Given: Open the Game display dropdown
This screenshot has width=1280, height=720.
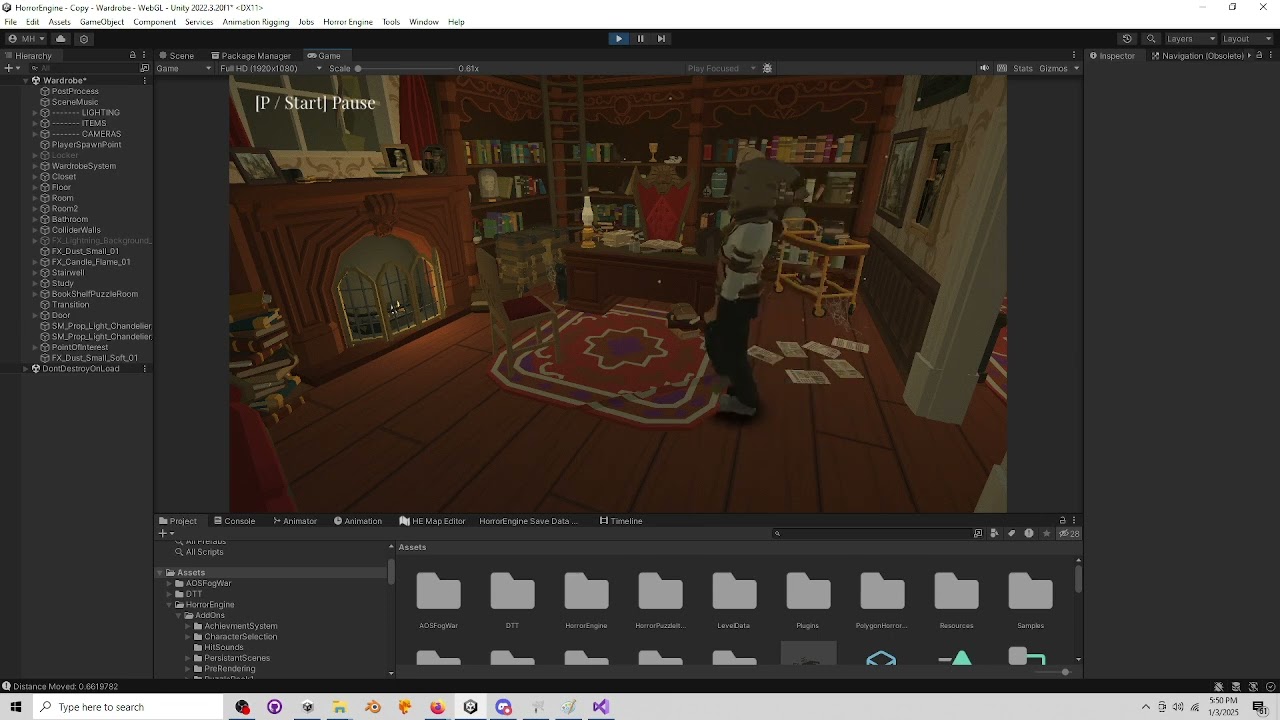Looking at the screenshot, I should point(184,68).
